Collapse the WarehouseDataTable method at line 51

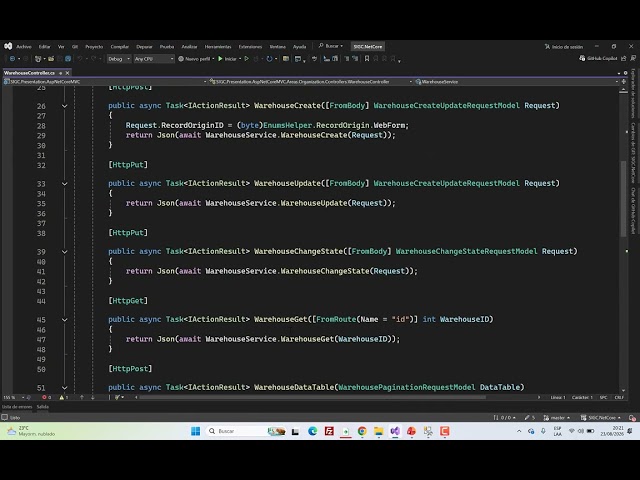pos(64,388)
